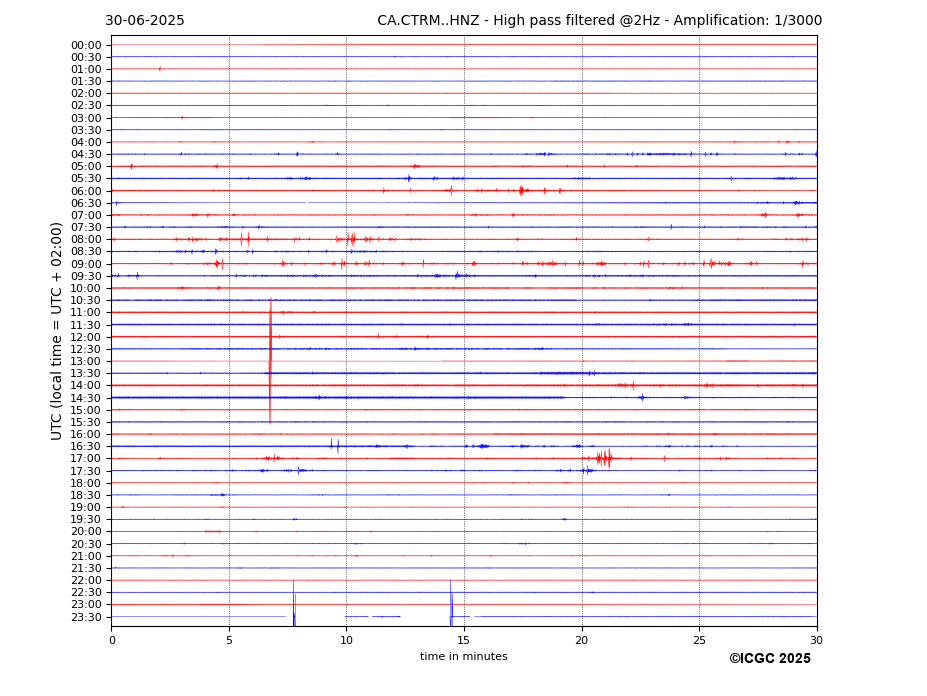Select the 04:30 time row label
Viewport: 927px width, 696px height.
(x=86, y=154)
